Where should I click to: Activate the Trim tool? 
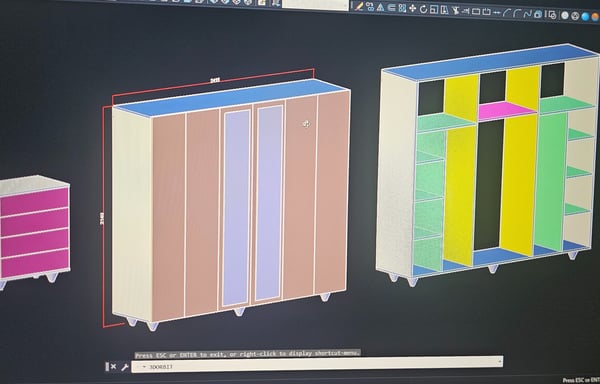[x=455, y=11]
